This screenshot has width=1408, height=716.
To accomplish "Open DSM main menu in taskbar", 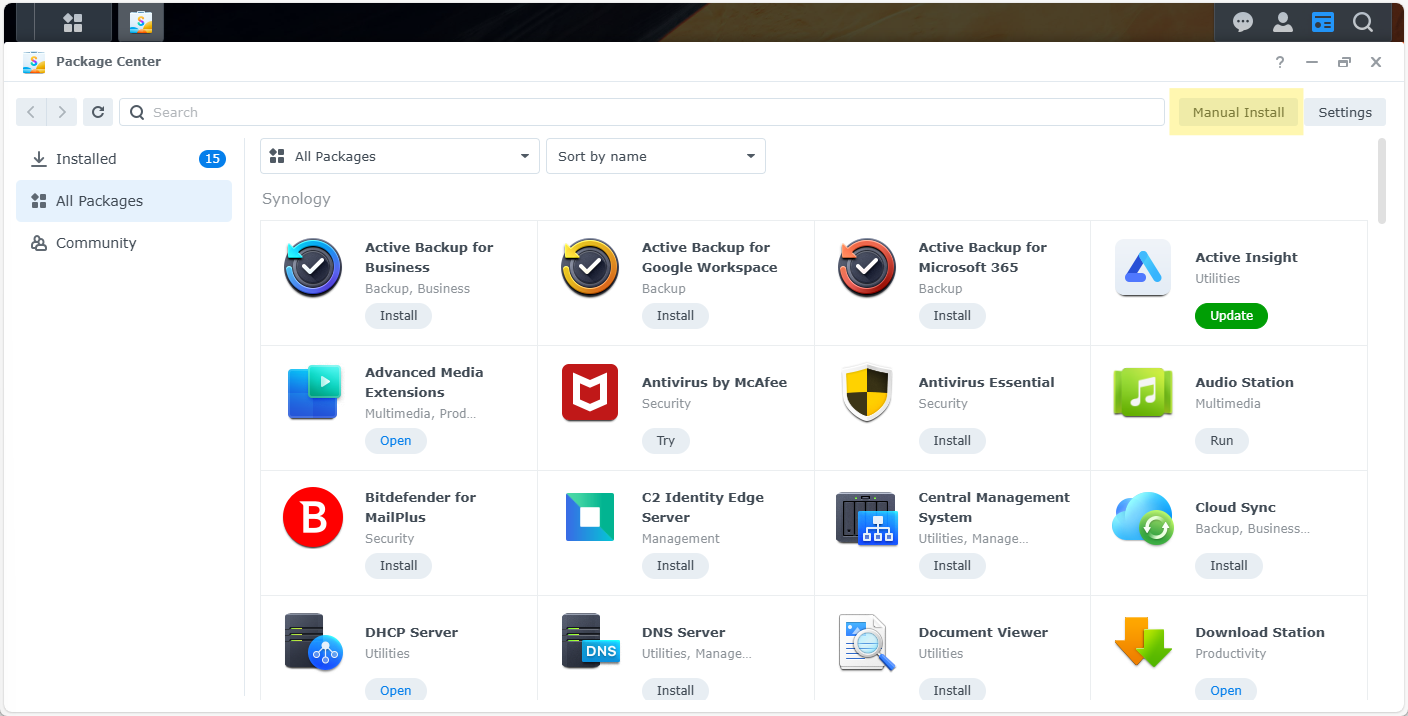I will coord(73,22).
